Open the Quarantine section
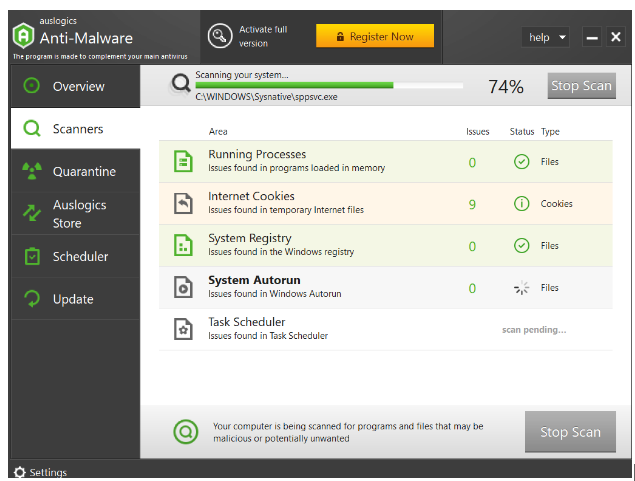The height and width of the screenshot is (481, 635). pyautogui.click(x=75, y=171)
